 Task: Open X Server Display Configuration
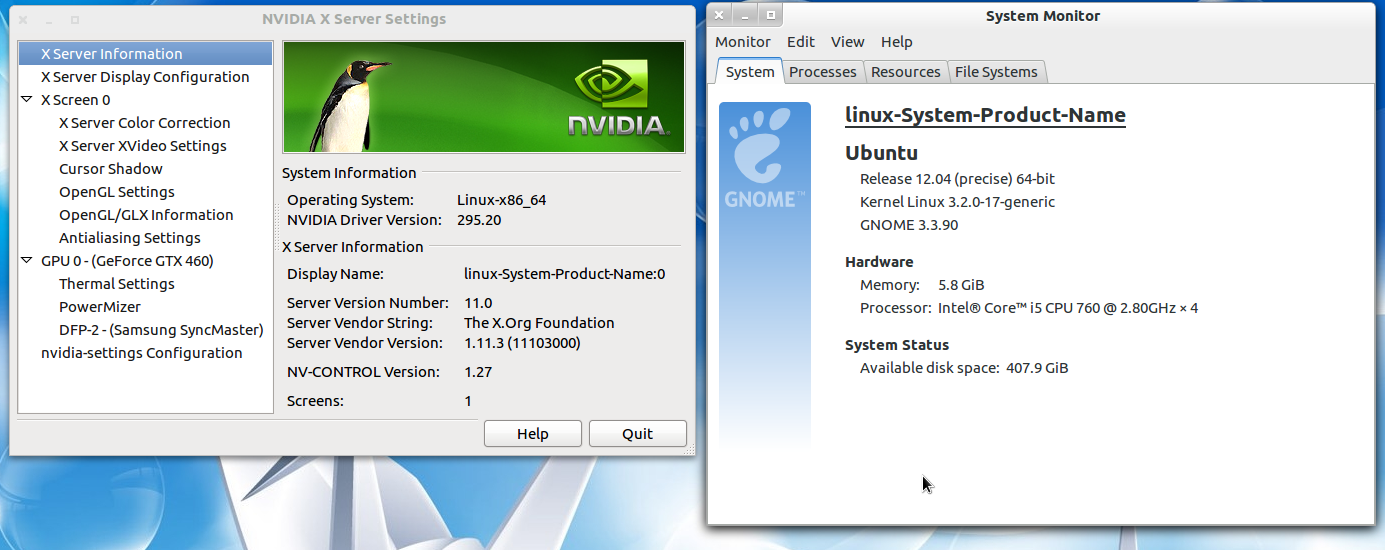pyautogui.click(x=145, y=77)
